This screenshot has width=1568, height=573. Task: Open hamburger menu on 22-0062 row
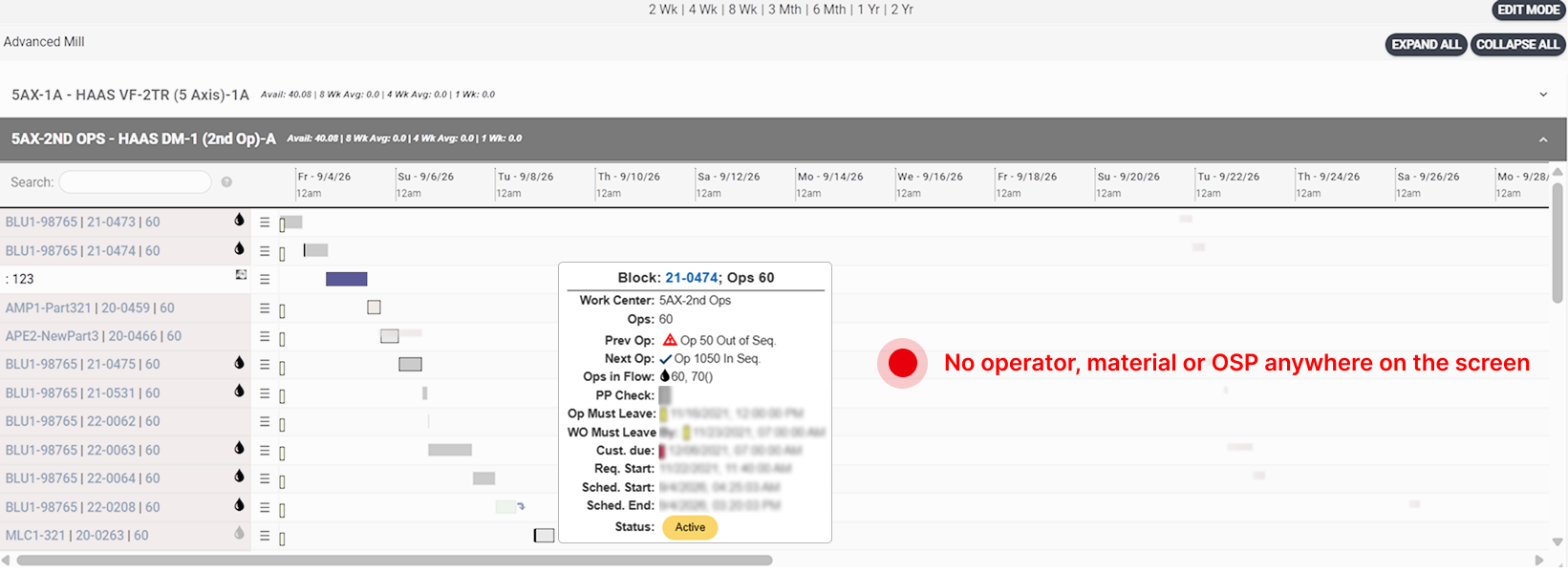(x=265, y=422)
